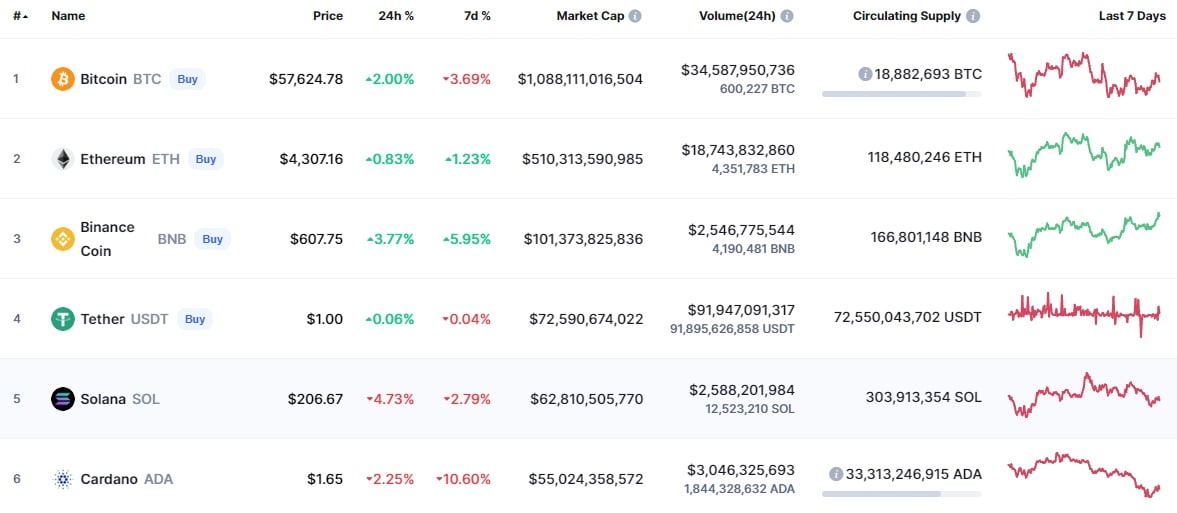Click info icon beside Cardano supply

click(836, 474)
